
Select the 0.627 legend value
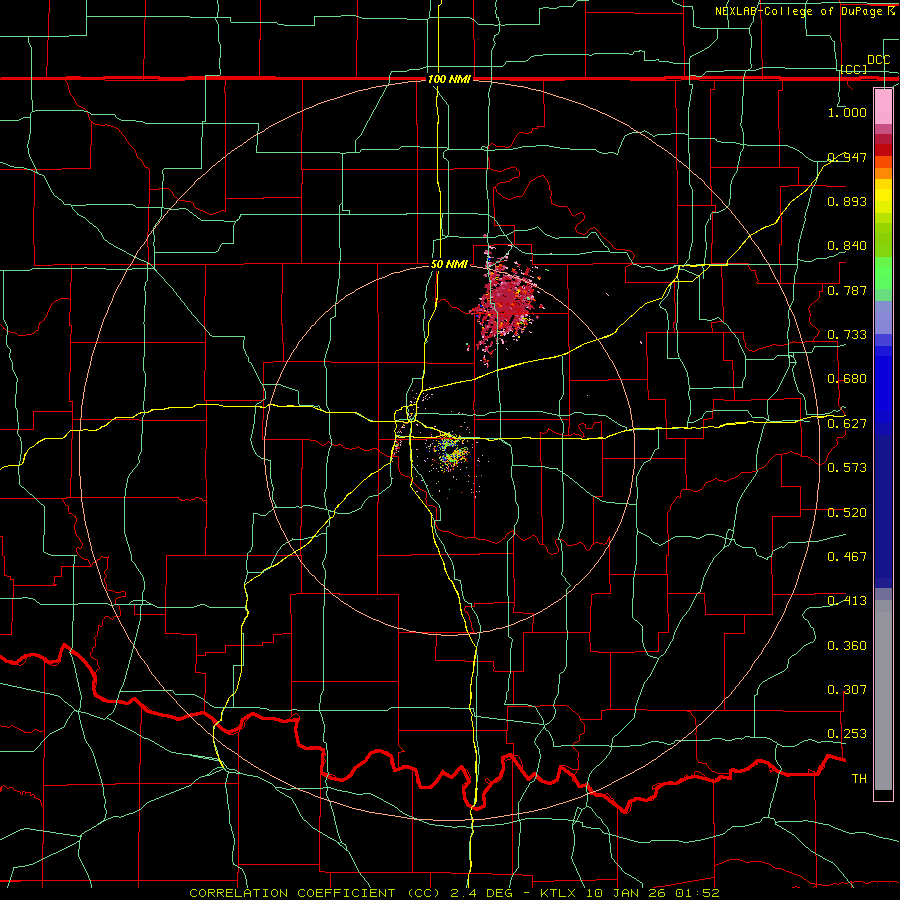(x=847, y=424)
